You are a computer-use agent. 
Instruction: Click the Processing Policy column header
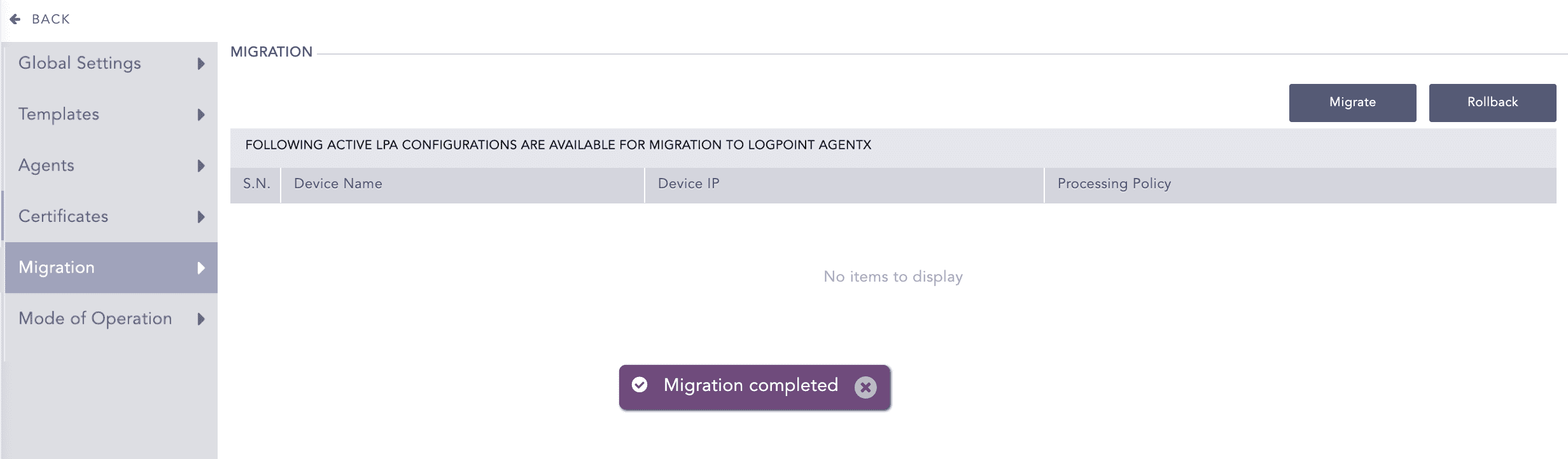click(1114, 184)
